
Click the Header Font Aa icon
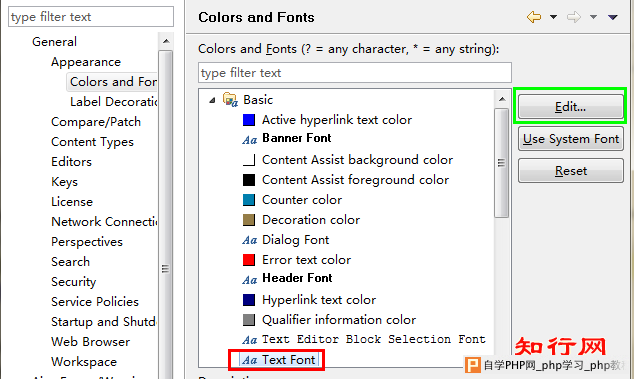(x=249, y=280)
